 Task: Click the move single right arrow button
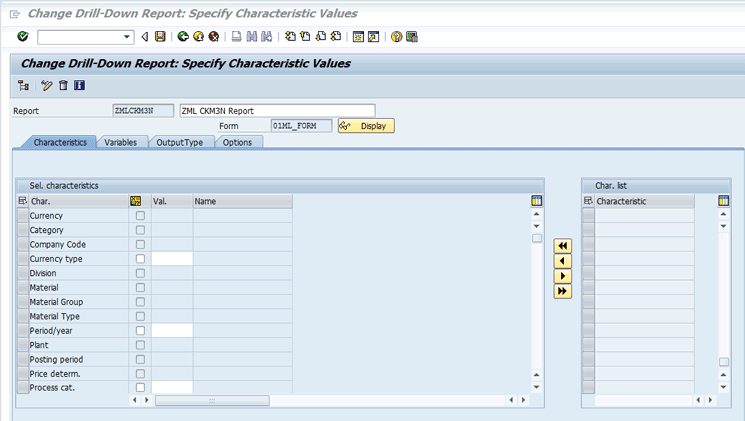[563, 276]
